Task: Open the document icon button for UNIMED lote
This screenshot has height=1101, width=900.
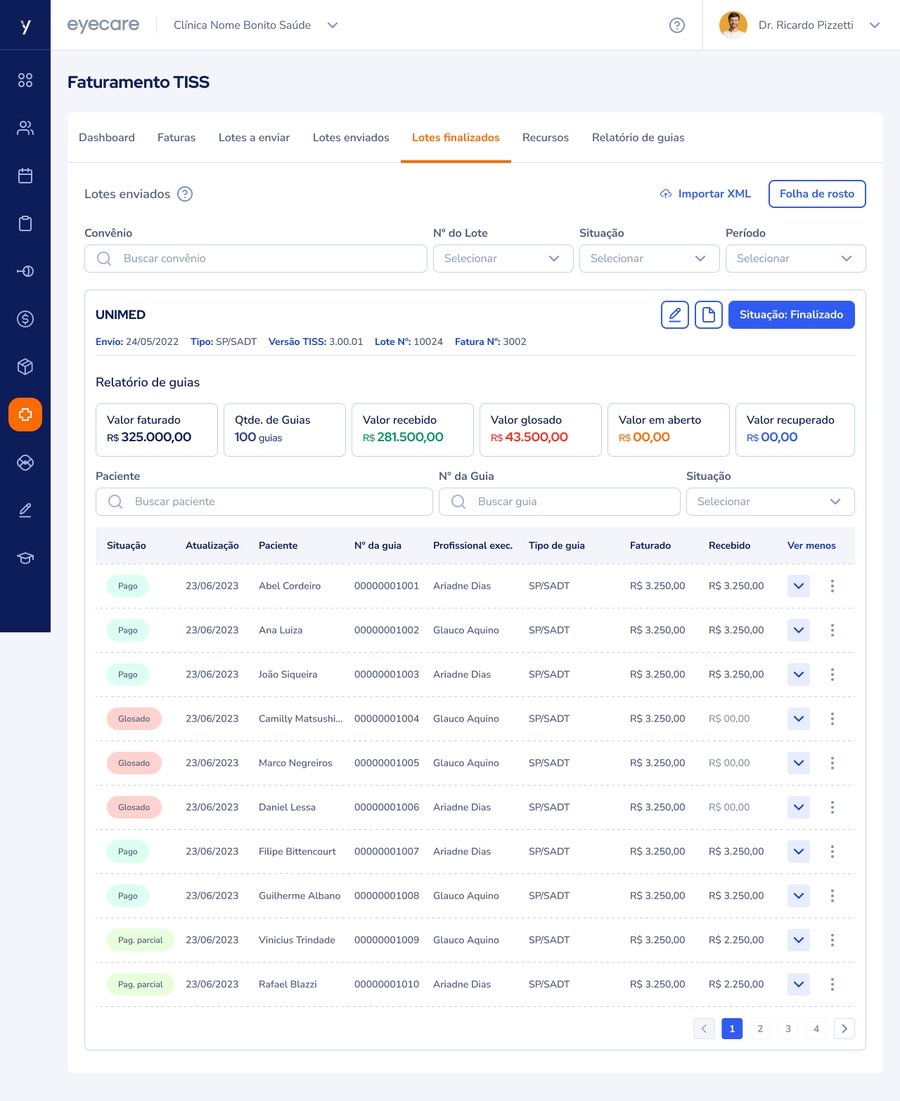Action: pyautogui.click(x=708, y=315)
